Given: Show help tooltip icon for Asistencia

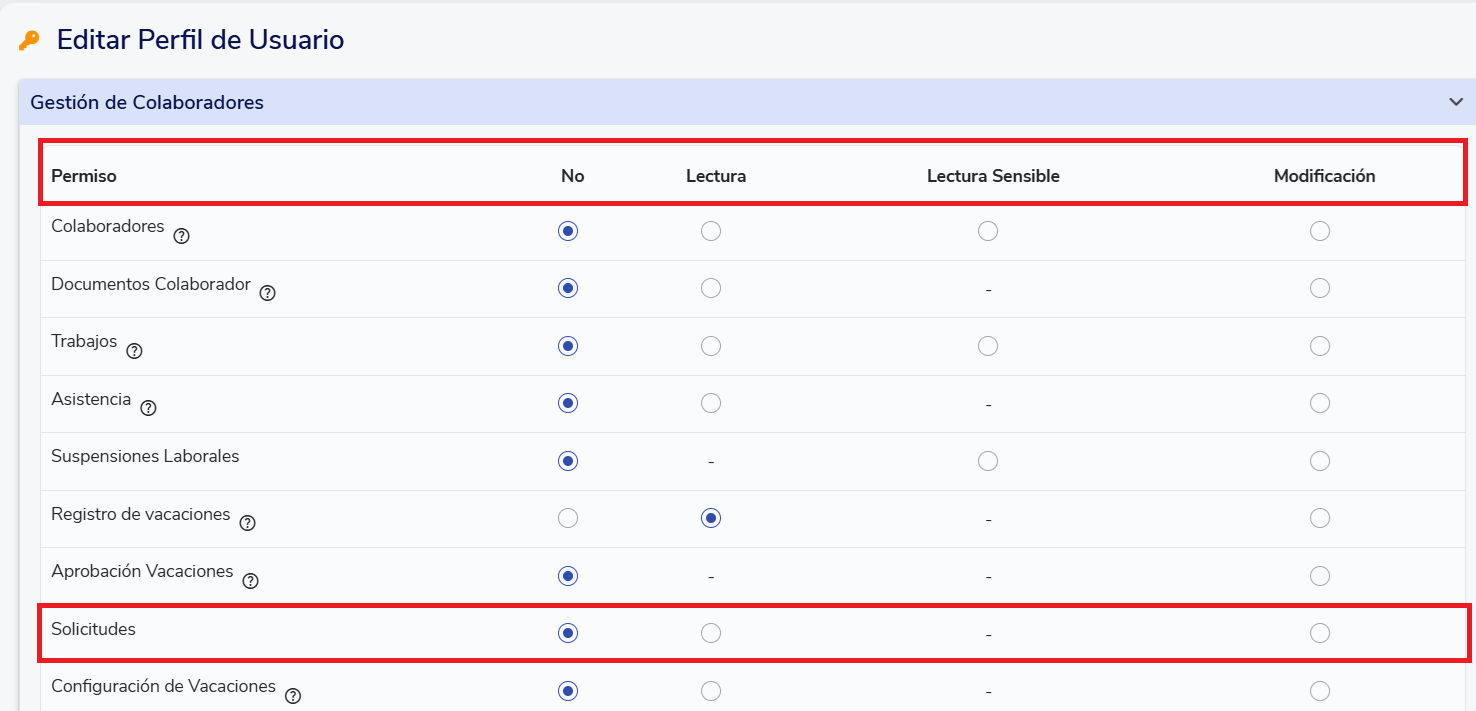Looking at the screenshot, I should (148, 408).
